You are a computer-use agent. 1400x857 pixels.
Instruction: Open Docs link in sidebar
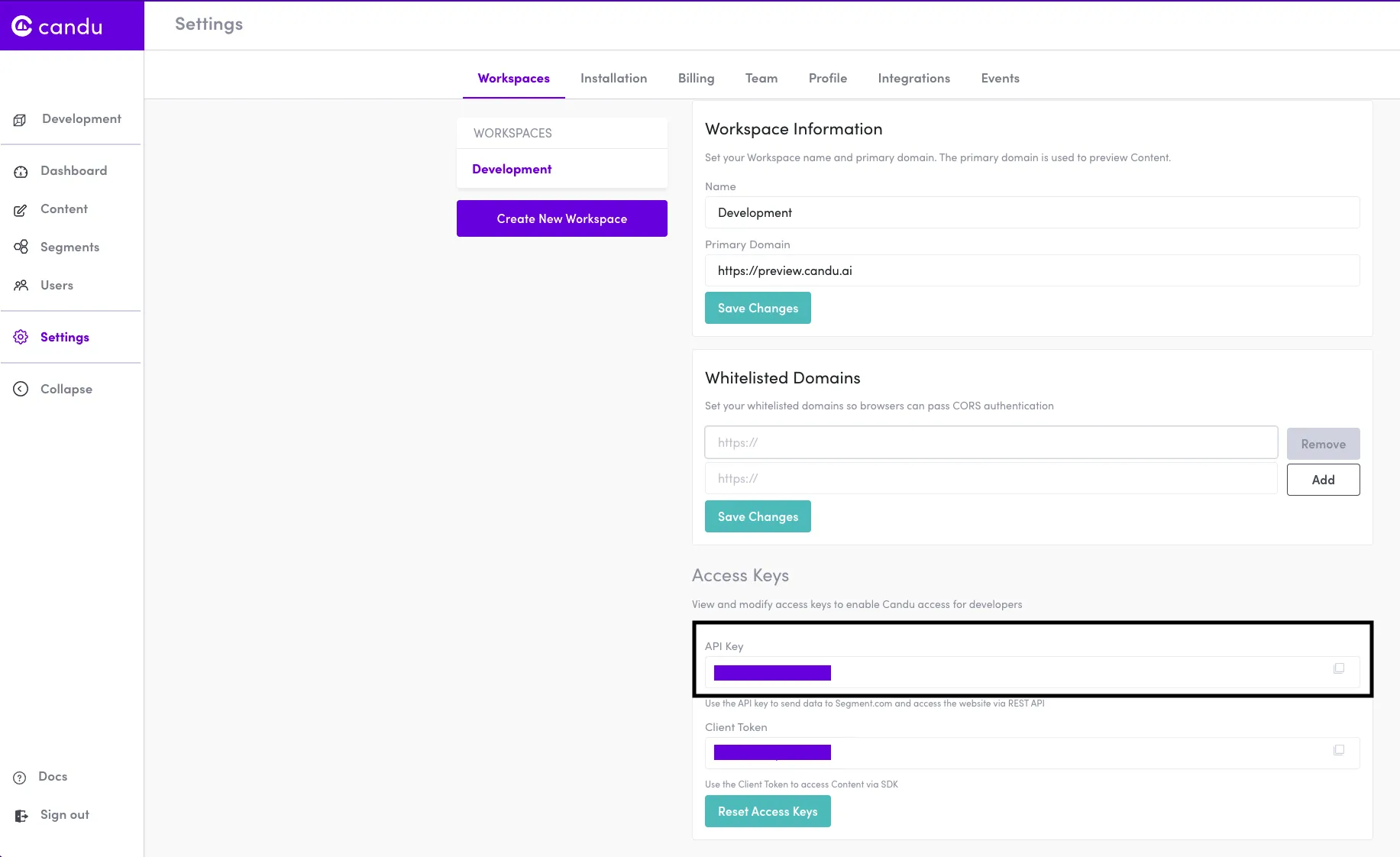(52, 776)
